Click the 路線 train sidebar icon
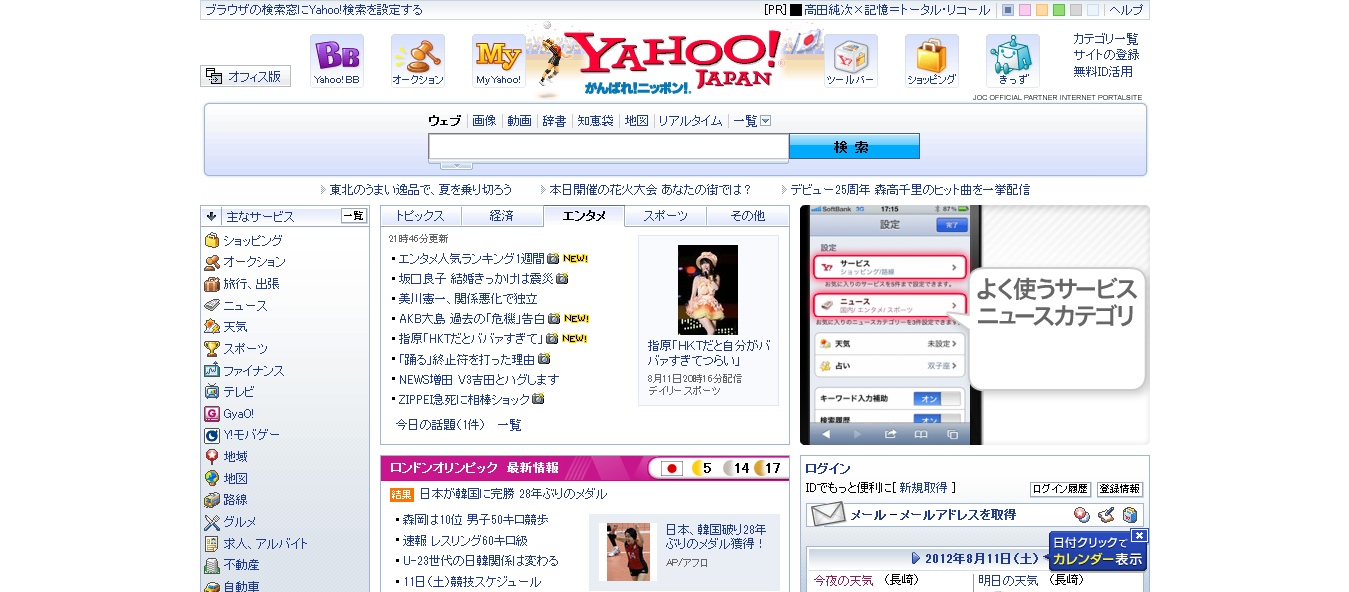The width and height of the screenshot is (1349, 592). tap(212, 500)
